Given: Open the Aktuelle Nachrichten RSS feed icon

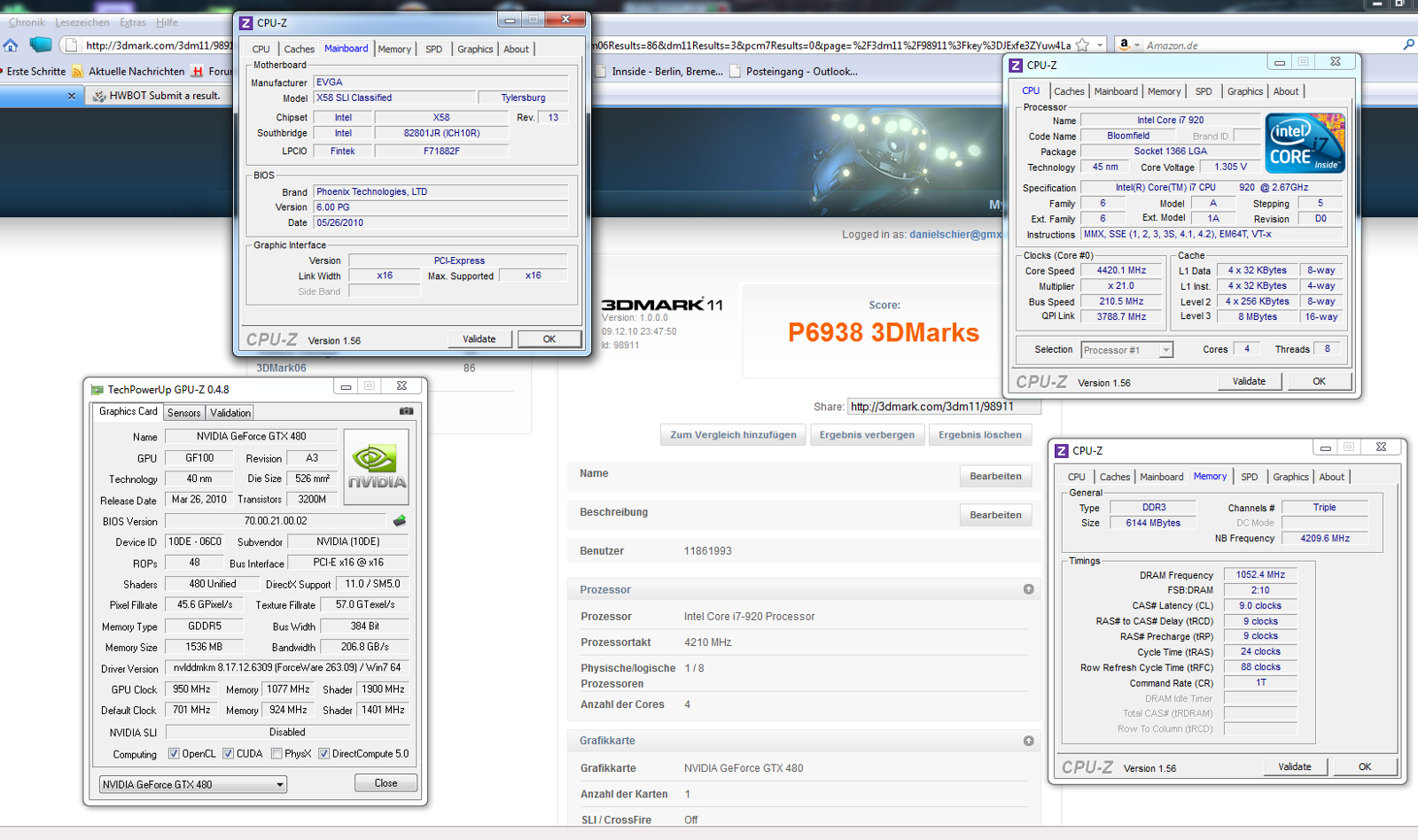Looking at the screenshot, I should pos(78,72).
